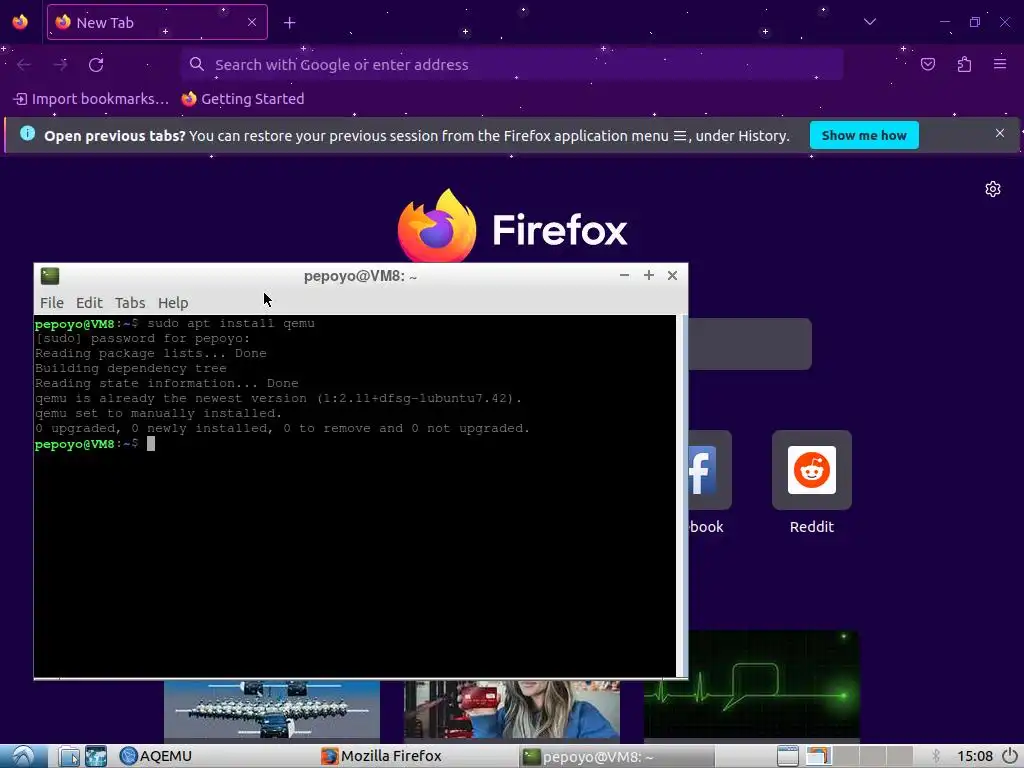
Task: Click the Show me how button
Action: click(x=864, y=135)
